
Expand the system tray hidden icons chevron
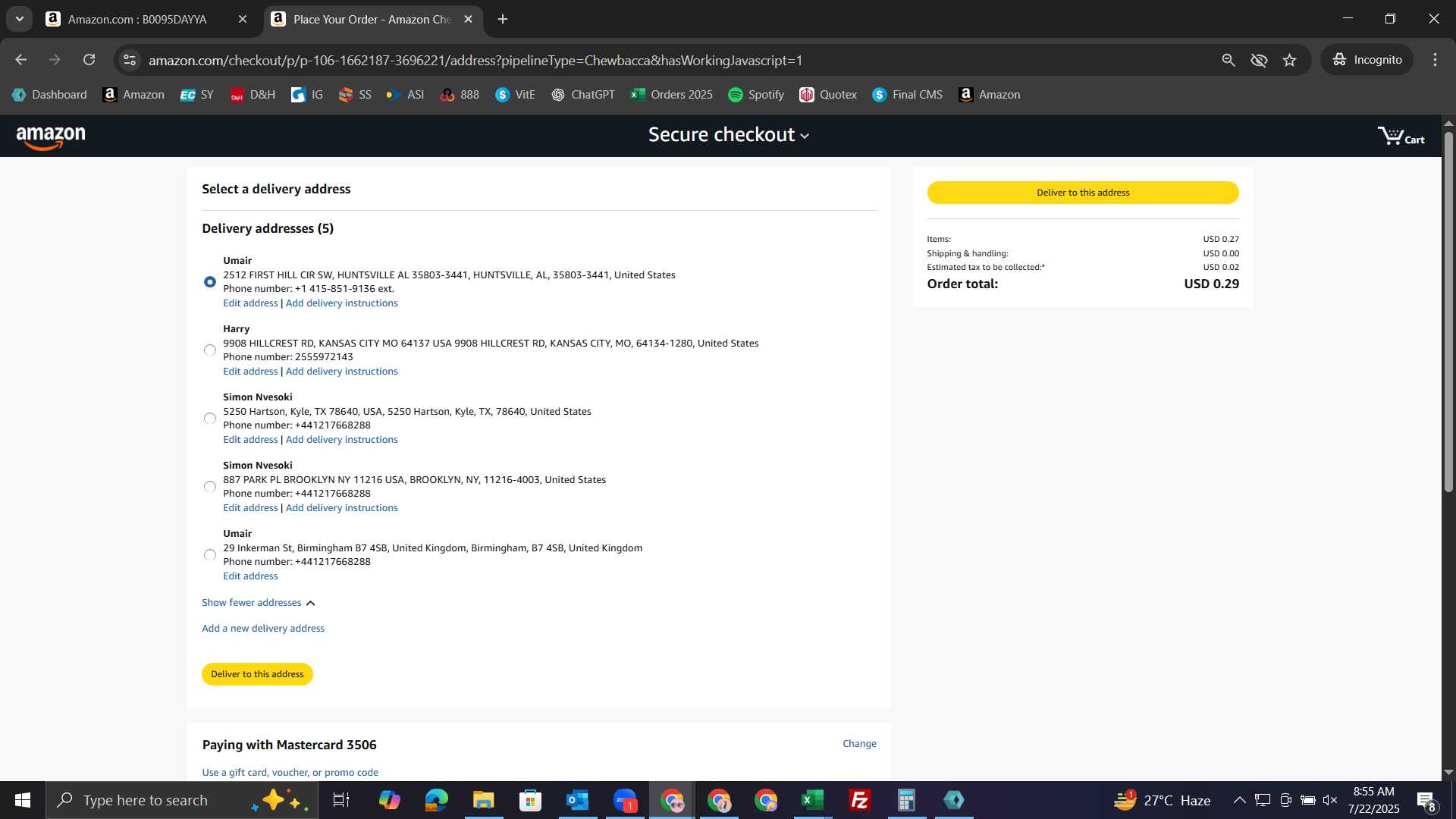coord(1239,800)
